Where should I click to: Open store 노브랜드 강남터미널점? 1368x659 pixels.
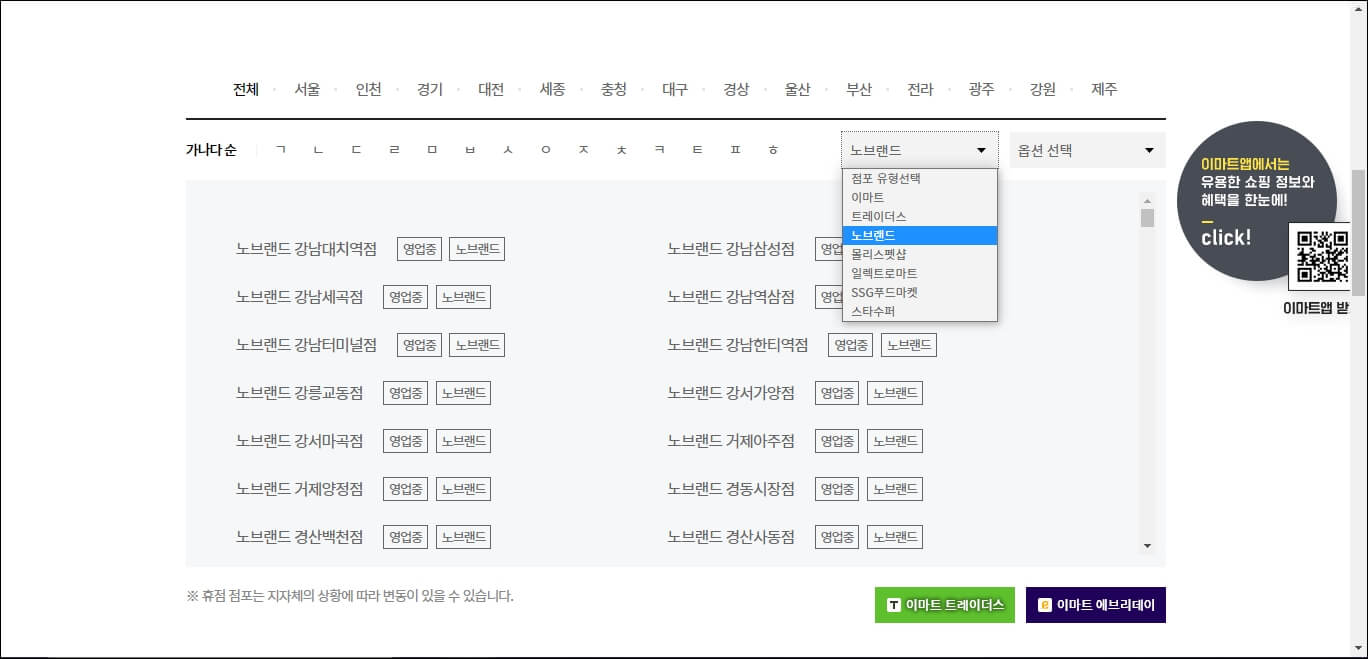pos(306,345)
